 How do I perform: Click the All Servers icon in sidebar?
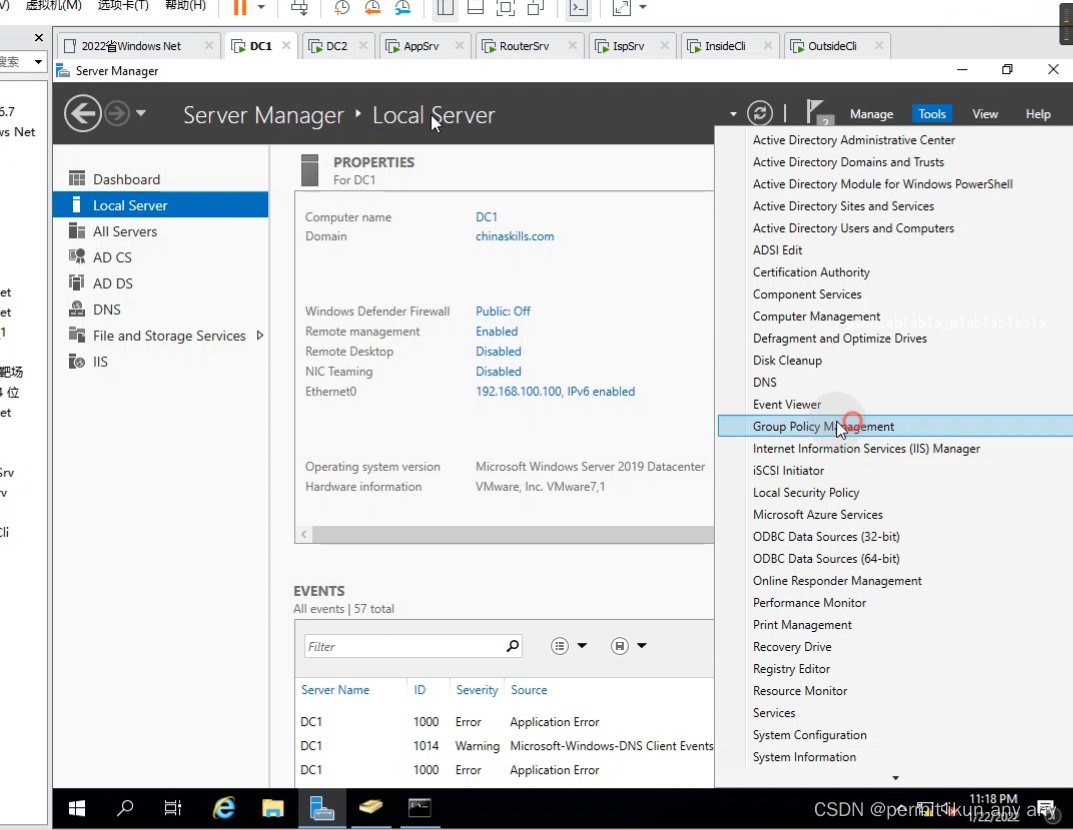pyautogui.click(x=77, y=231)
